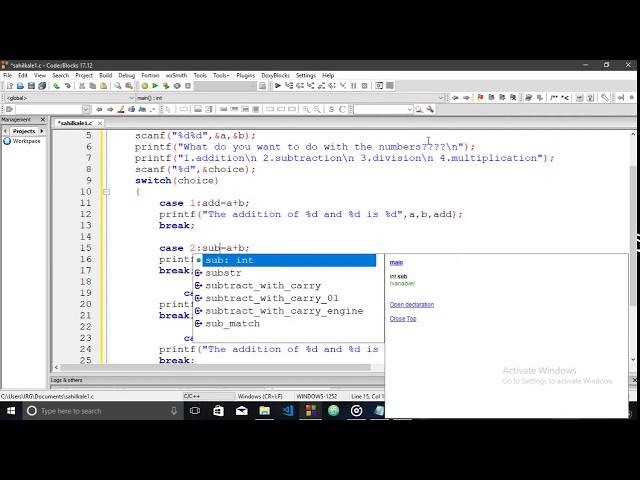Click the Save all files icon
This screenshot has height=480, width=640.
[42, 86]
